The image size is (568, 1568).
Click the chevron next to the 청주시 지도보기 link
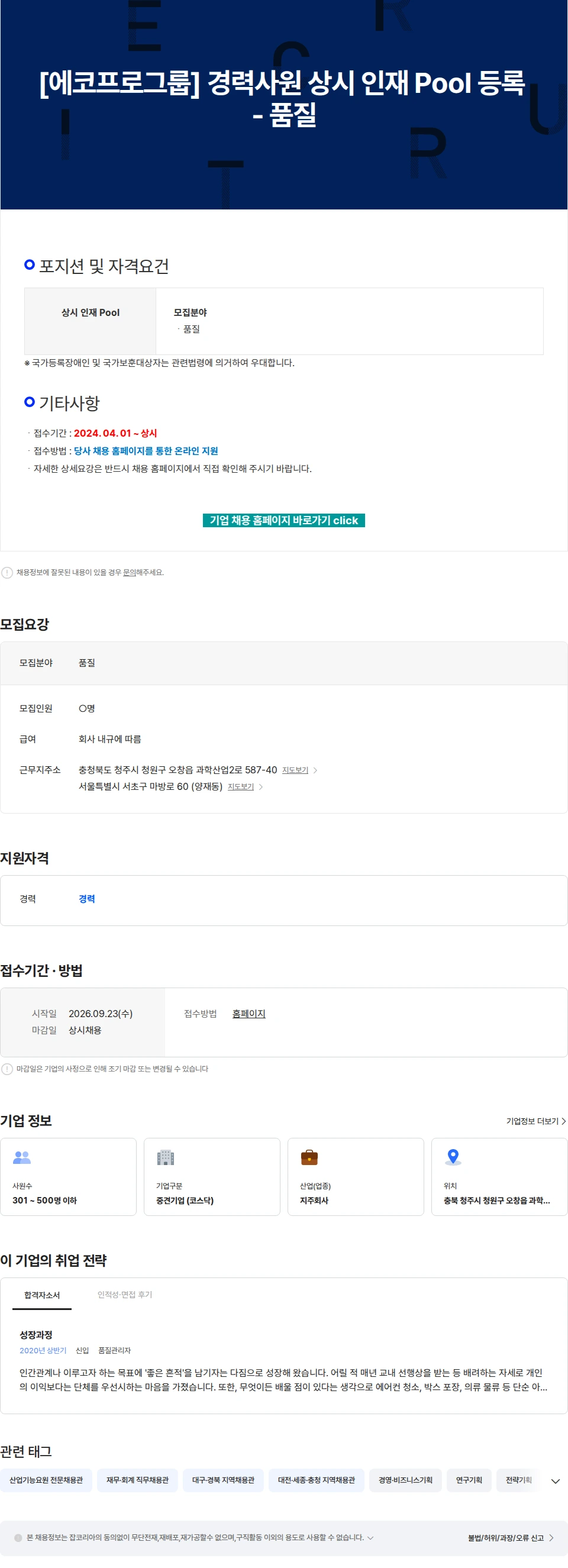tap(315, 770)
